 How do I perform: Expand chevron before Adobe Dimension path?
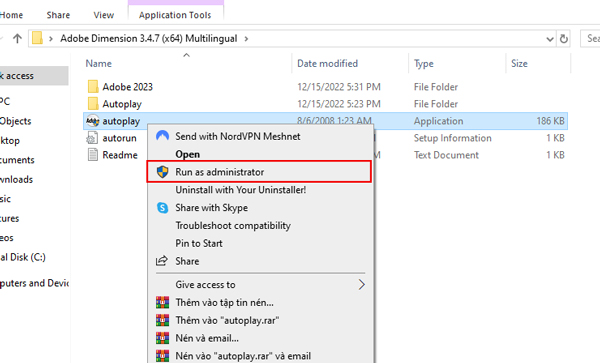coord(51,39)
